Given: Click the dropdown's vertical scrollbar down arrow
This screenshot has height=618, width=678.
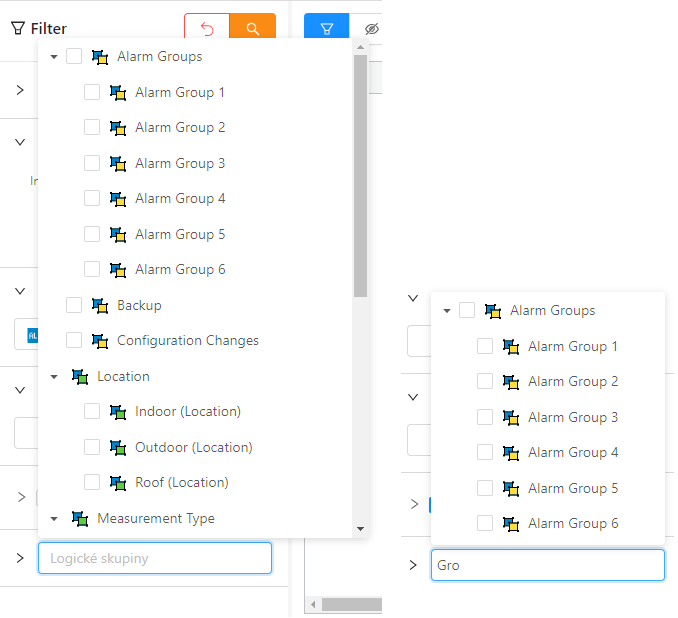Looking at the screenshot, I should (x=360, y=529).
